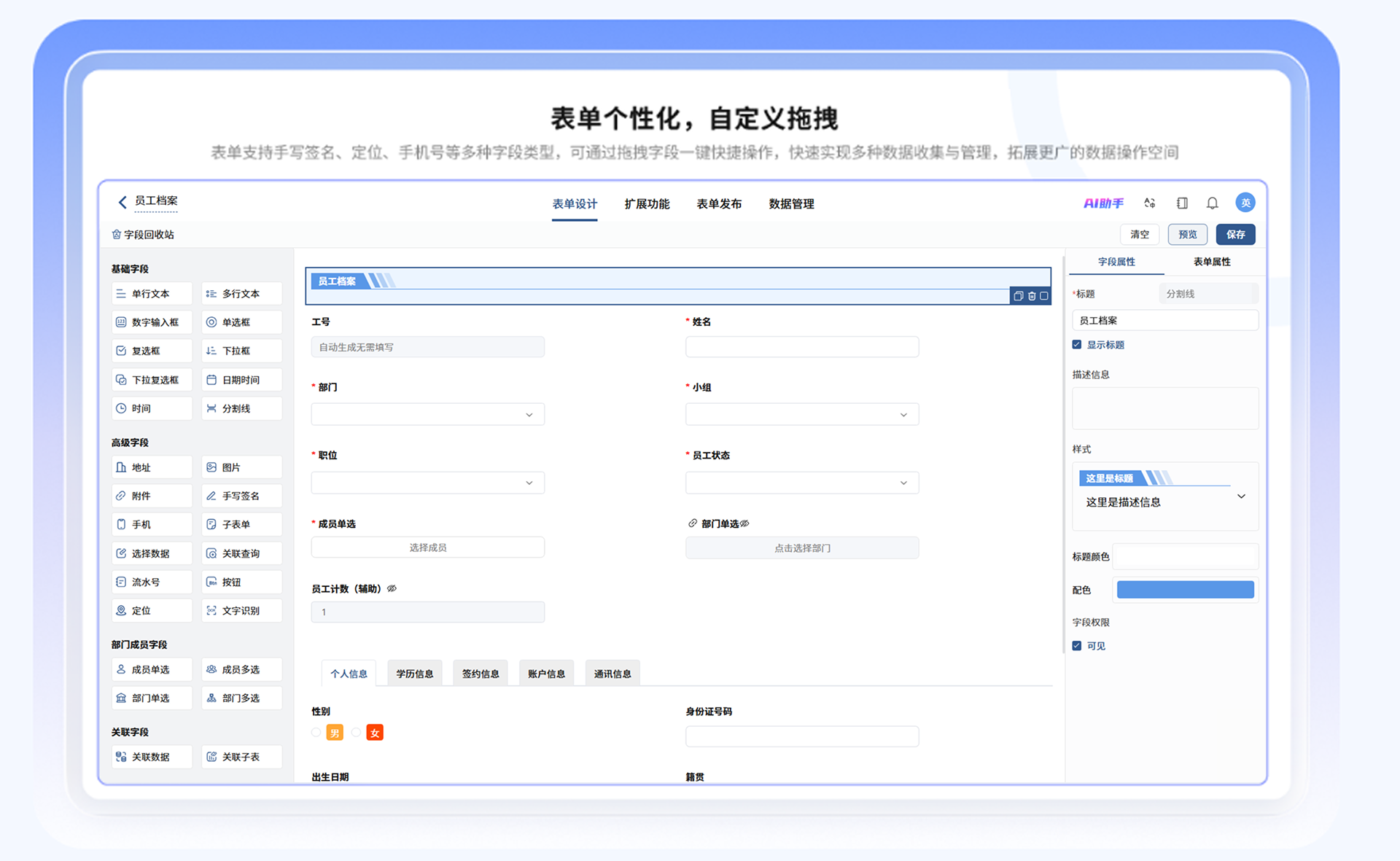1400x861 pixels.
Task: Open the 部门 dropdown
Action: (x=428, y=415)
